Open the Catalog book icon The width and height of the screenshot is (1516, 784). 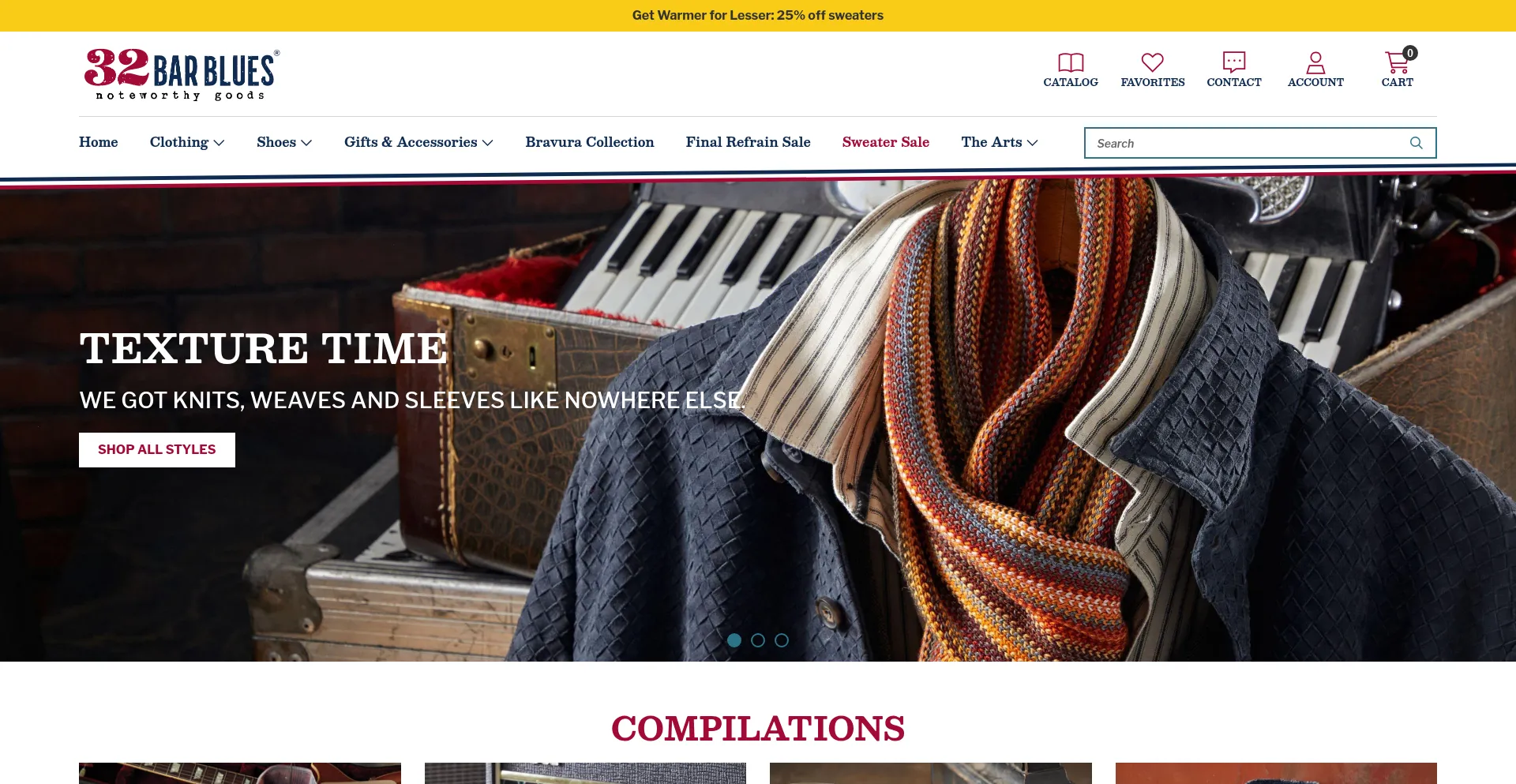1071,62
